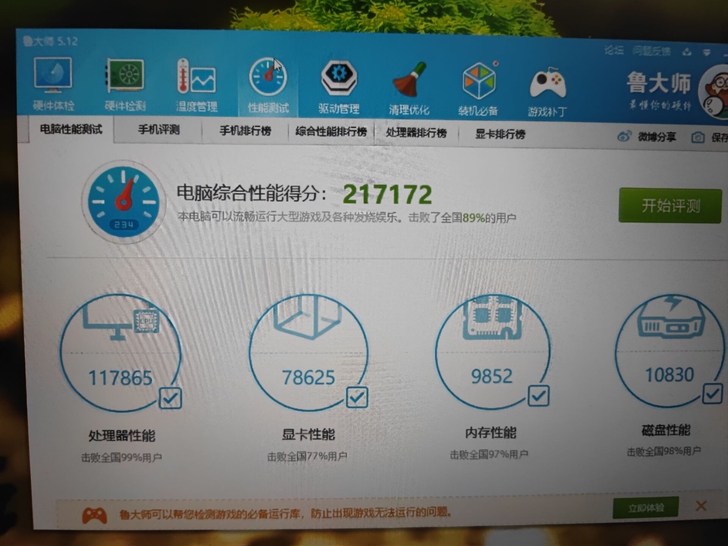Click the speedometer score gauge icon
Viewport: 728px width, 546px height.
click(124, 202)
